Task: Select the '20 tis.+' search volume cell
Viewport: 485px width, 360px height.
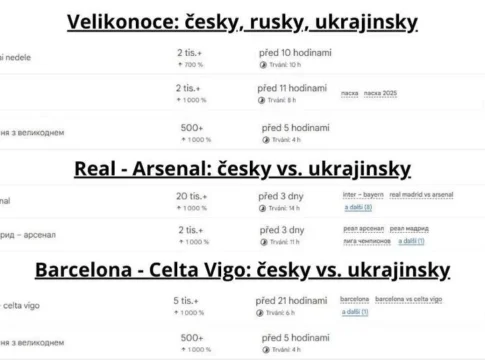Action: [192, 196]
